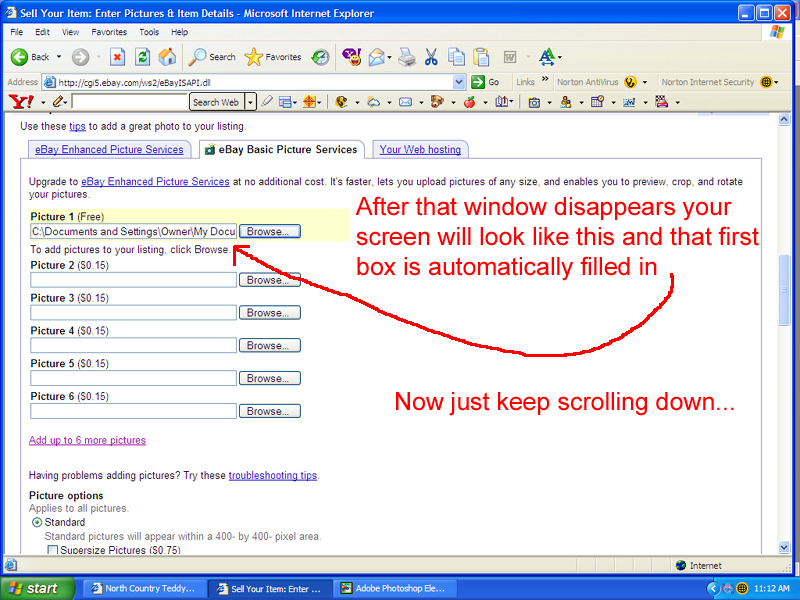Expand the address bar URL dropdown
Viewport: 800px width, 600px height.
[459, 82]
